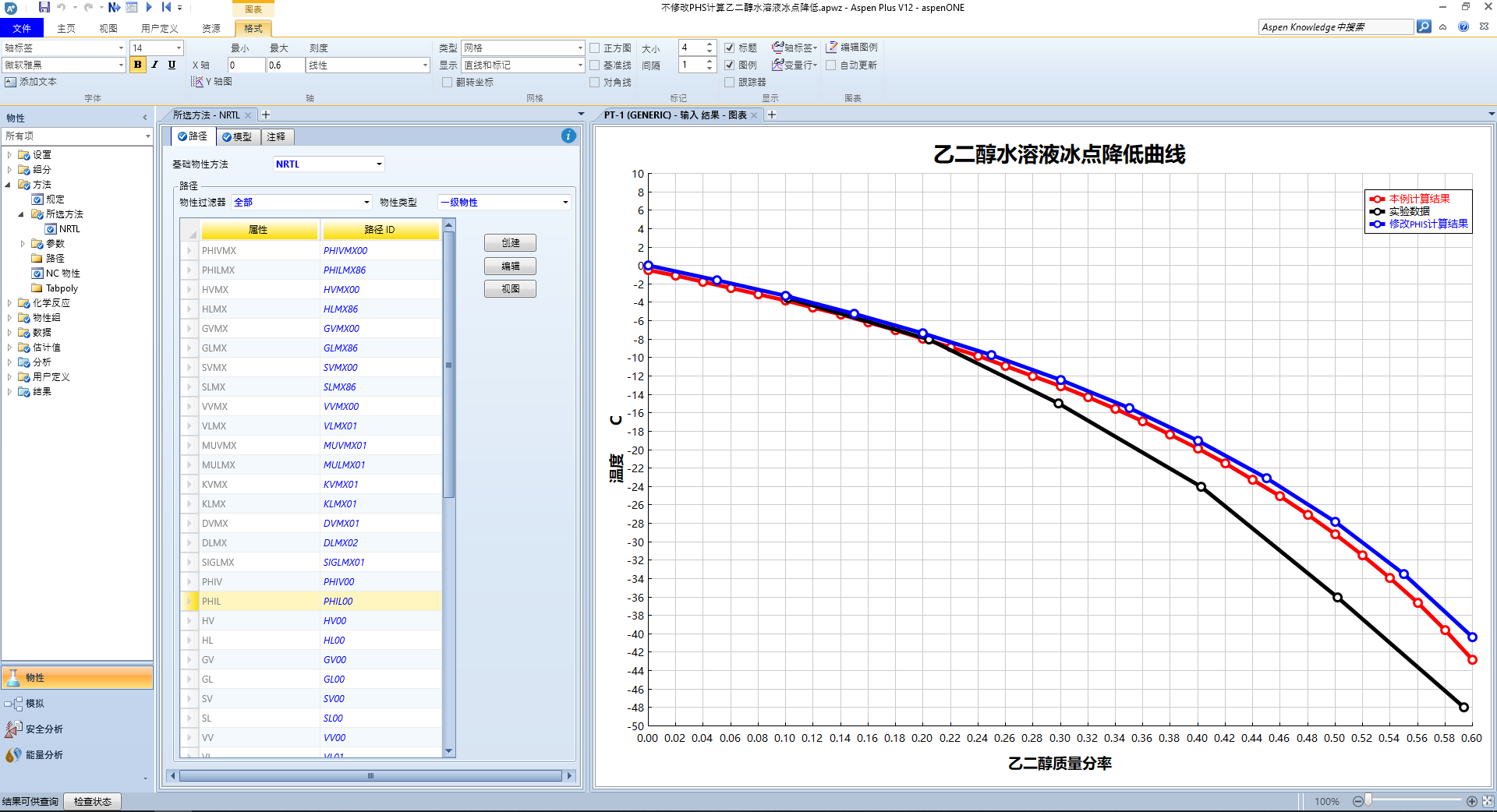Click the 编辑 (Edit) button
Screen dimensions: 1497x812
[x=510, y=266]
